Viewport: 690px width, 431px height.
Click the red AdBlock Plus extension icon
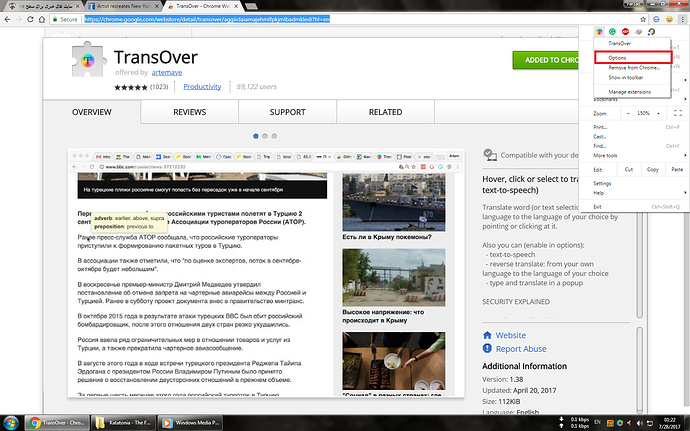click(625, 32)
